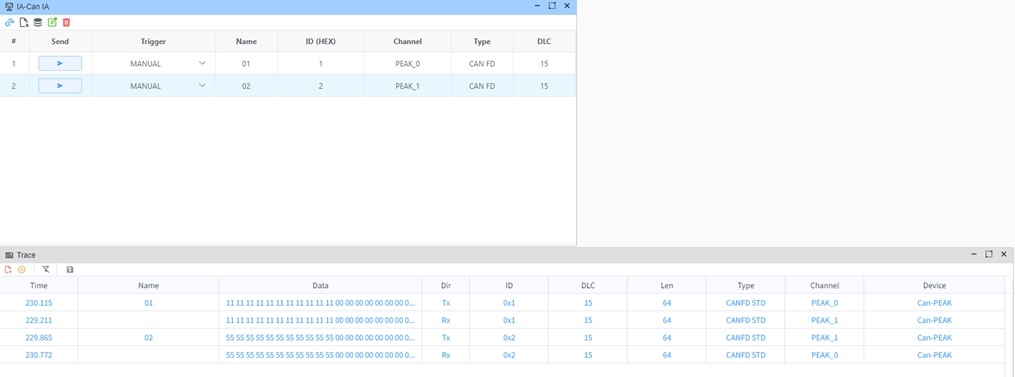Click the Device column header in Trace
This screenshot has height=377, width=1015.
(934, 285)
